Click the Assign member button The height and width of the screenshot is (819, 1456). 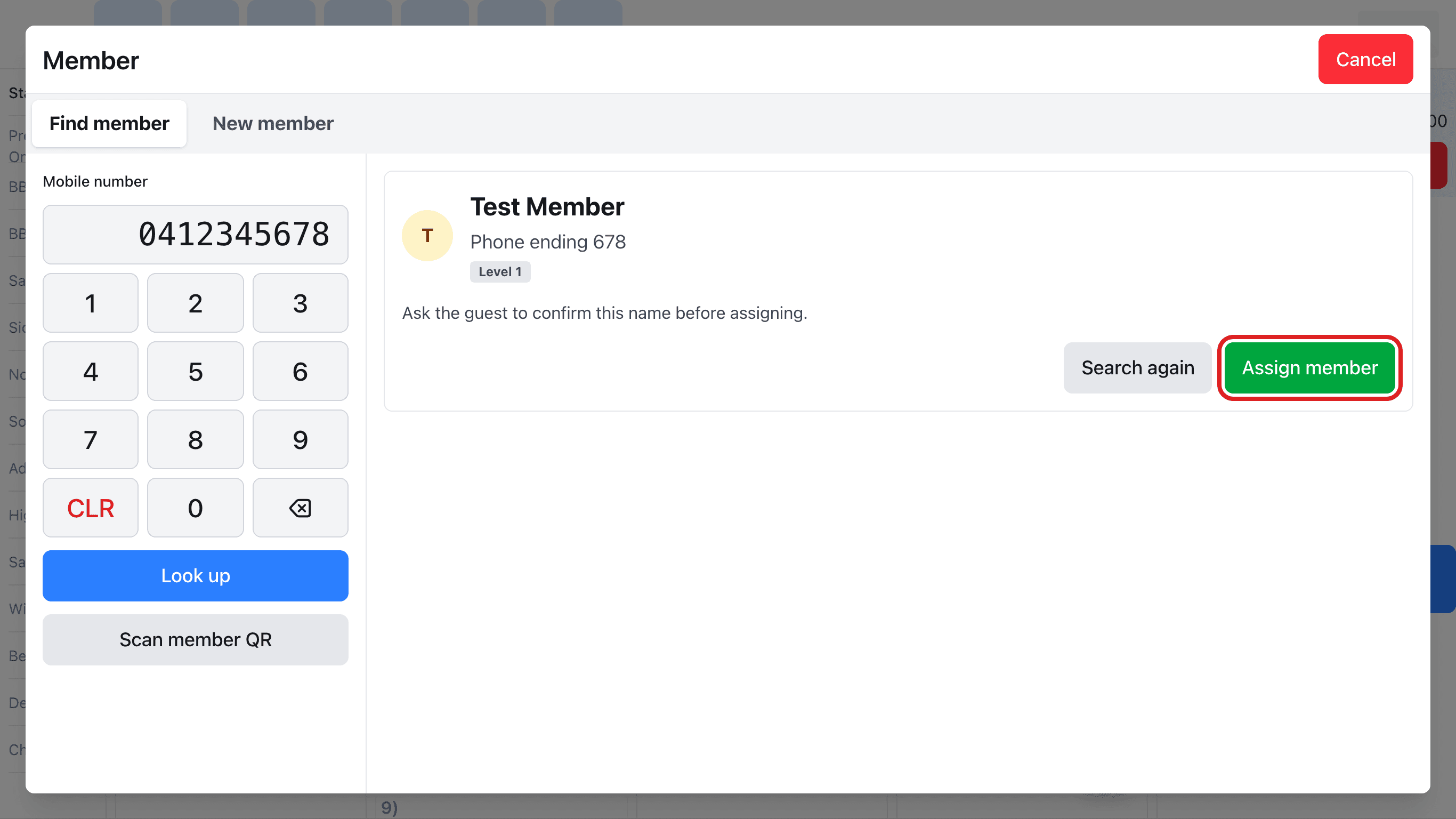[1309, 368]
